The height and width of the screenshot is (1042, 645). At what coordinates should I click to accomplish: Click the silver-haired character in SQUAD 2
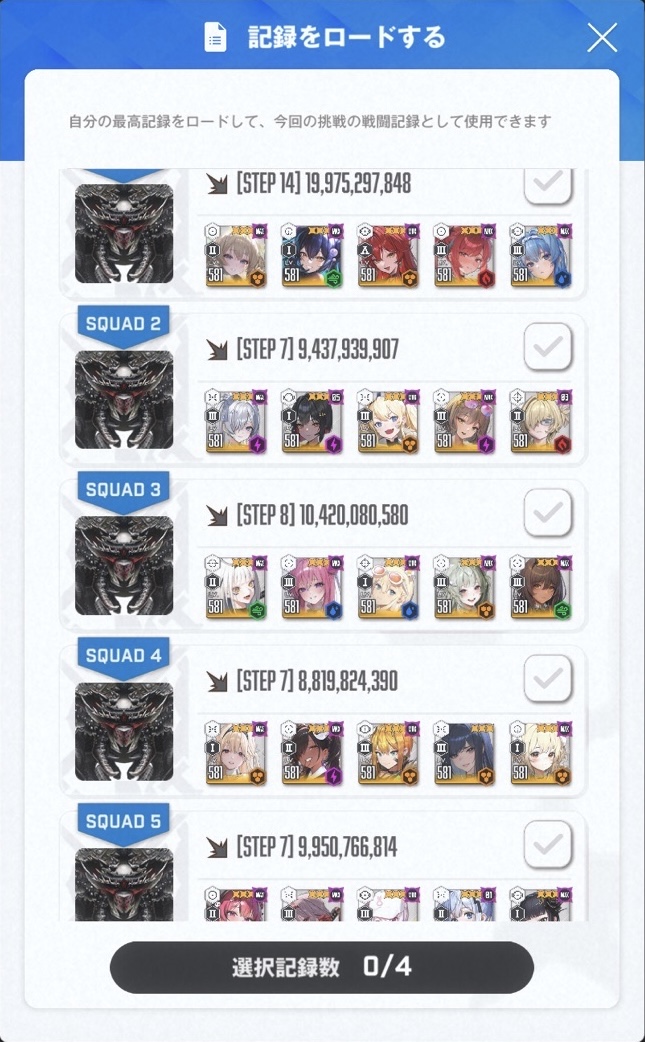pyautogui.click(x=236, y=422)
